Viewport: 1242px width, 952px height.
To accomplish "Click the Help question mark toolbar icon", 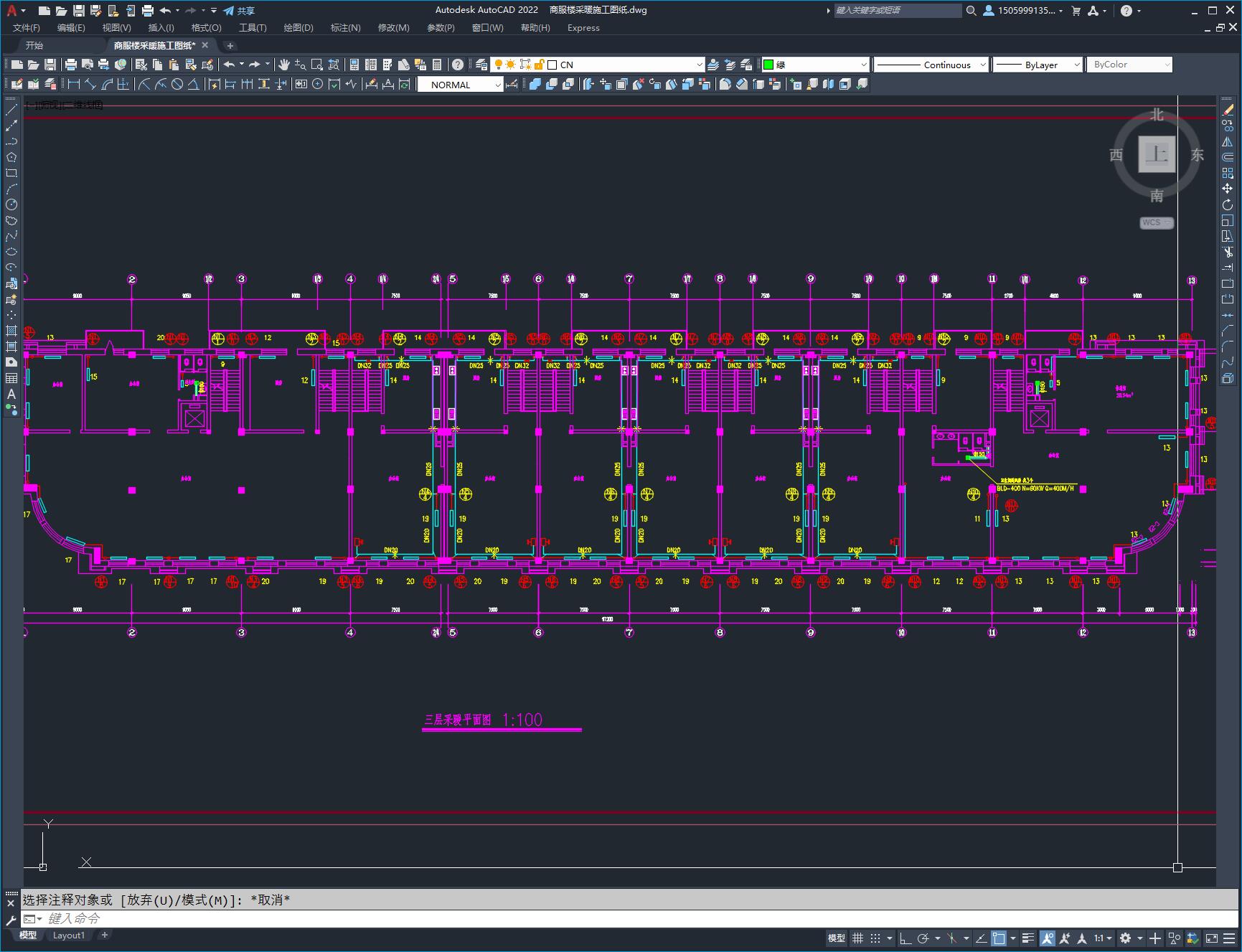I will tap(458, 65).
